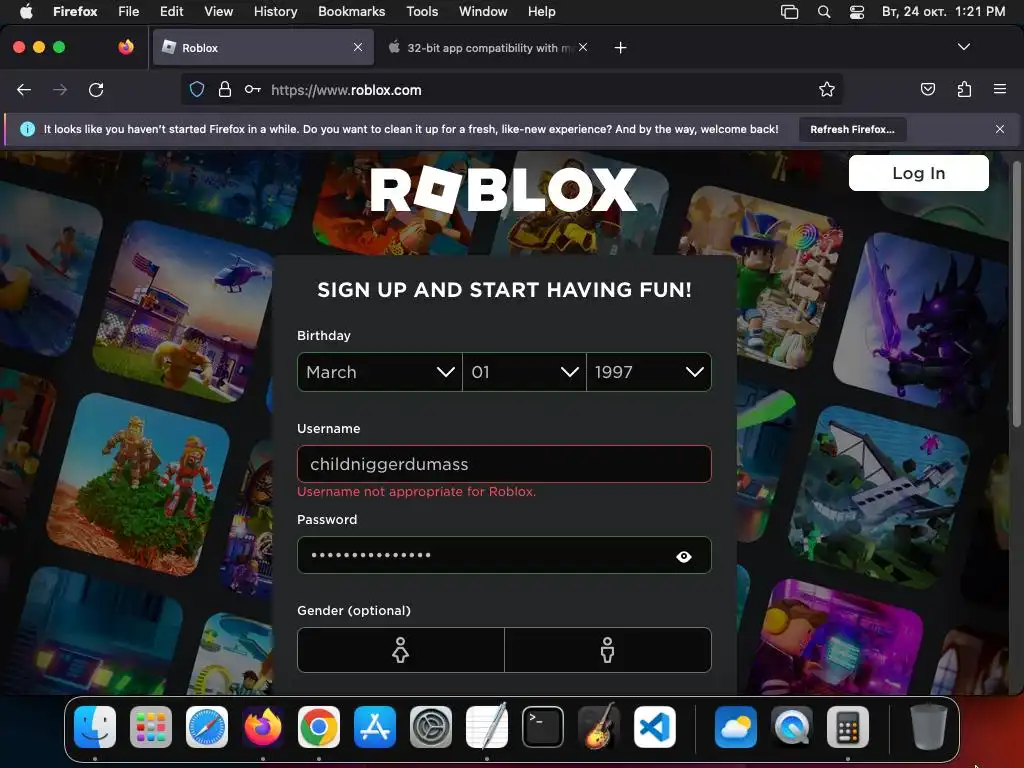Open the Bookmarks menu
The width and height of the screenshot is (1024, 768).
point(351,11)
